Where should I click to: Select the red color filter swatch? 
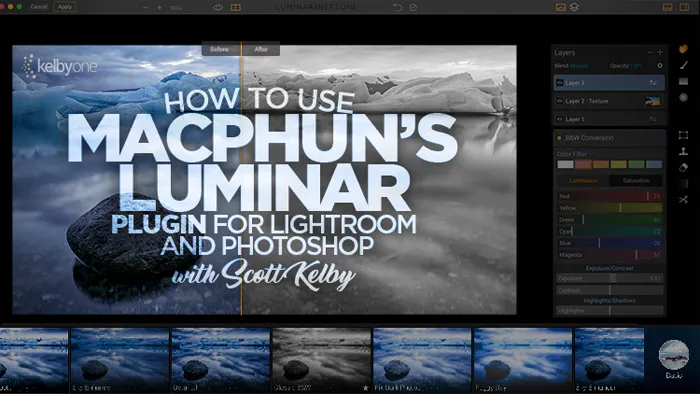(583, 164)
